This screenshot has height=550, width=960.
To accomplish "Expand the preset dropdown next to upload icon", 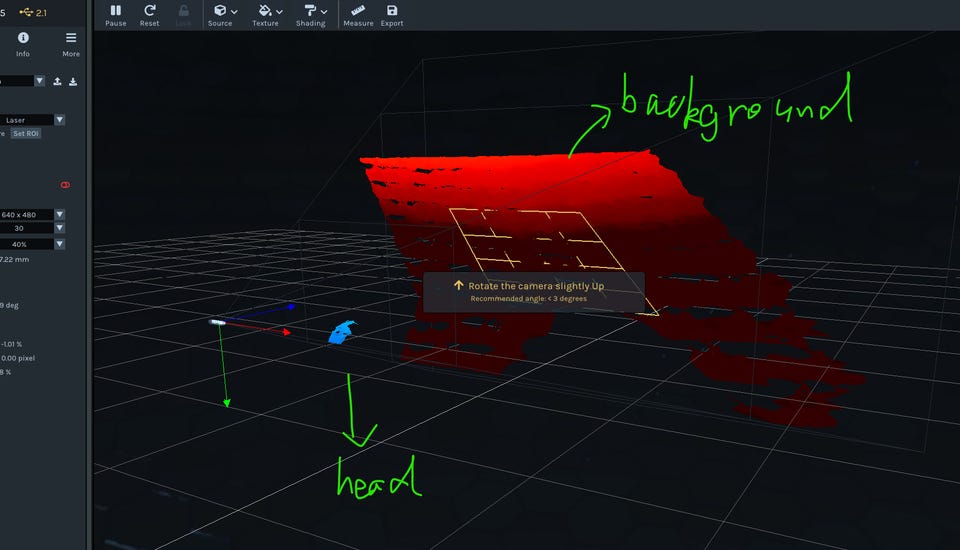I will [x=40, y=81].
